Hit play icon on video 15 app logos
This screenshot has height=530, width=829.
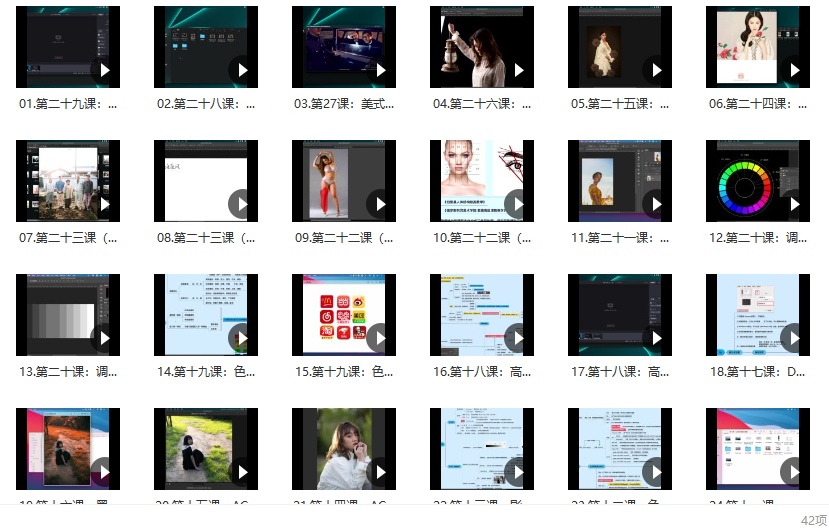[379, 338]
